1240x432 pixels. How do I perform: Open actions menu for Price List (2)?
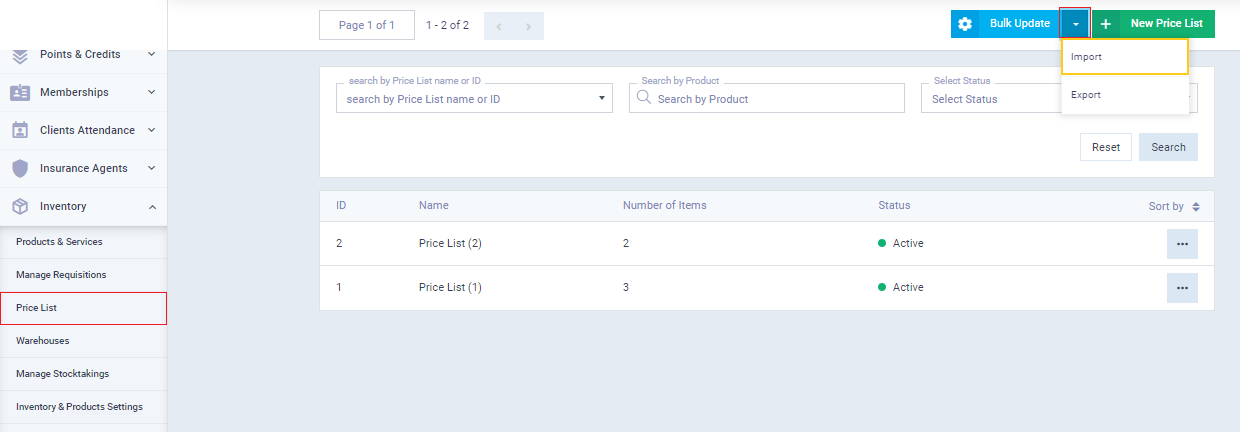[x=1182, y=244]
